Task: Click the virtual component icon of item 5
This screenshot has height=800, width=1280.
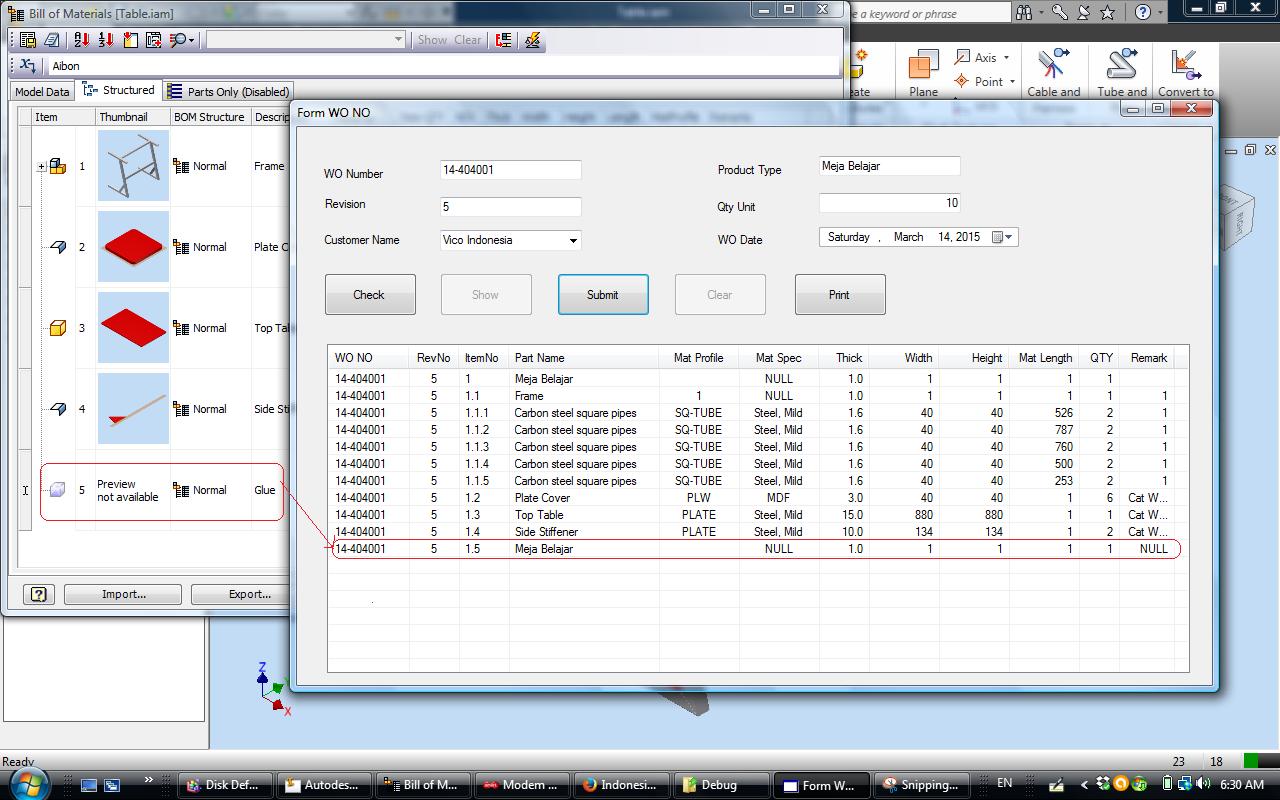Action: [x=58, y=490]
